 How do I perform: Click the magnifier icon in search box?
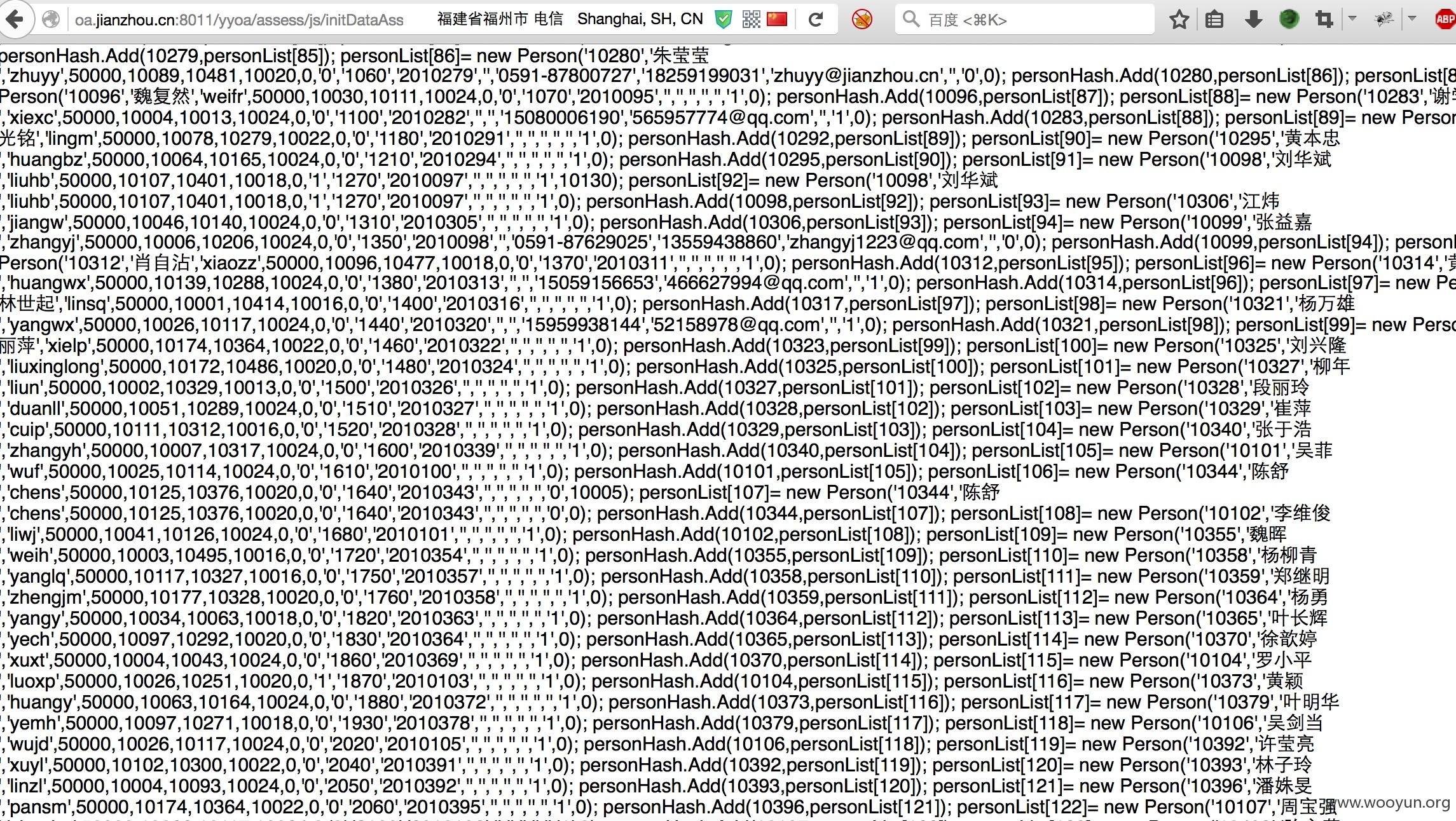pyautogui.click(x=911, y=19)
